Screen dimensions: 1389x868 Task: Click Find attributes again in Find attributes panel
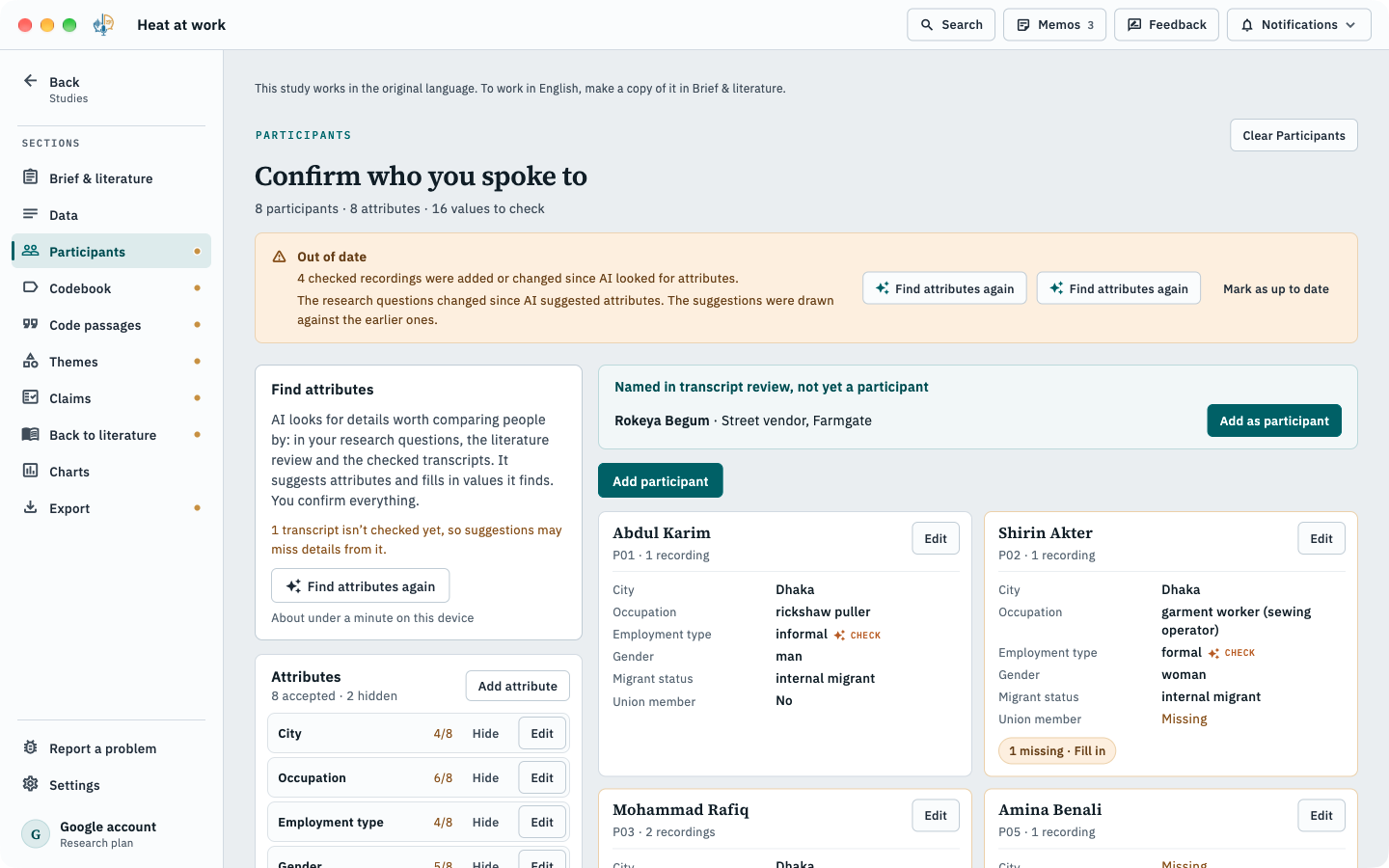(x=360, y=586)
